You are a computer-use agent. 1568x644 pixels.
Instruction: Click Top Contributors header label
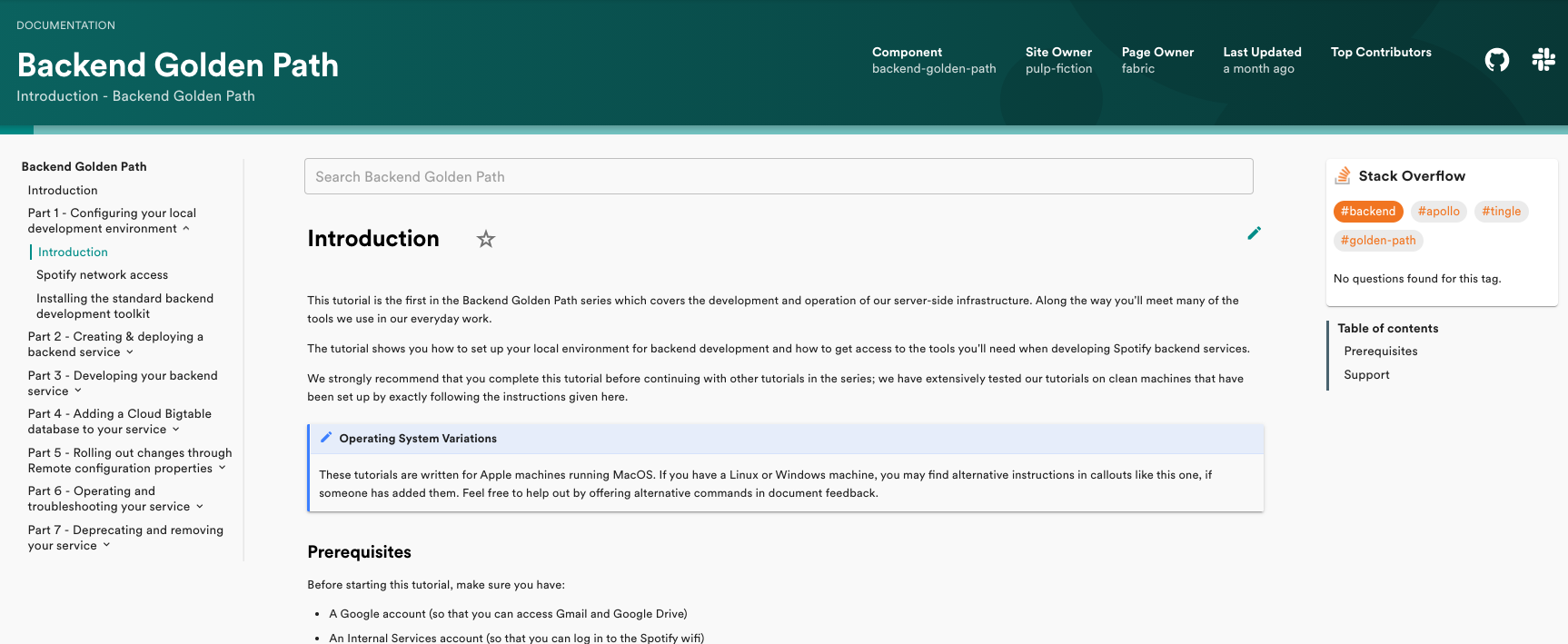[x=1381, y=53]
